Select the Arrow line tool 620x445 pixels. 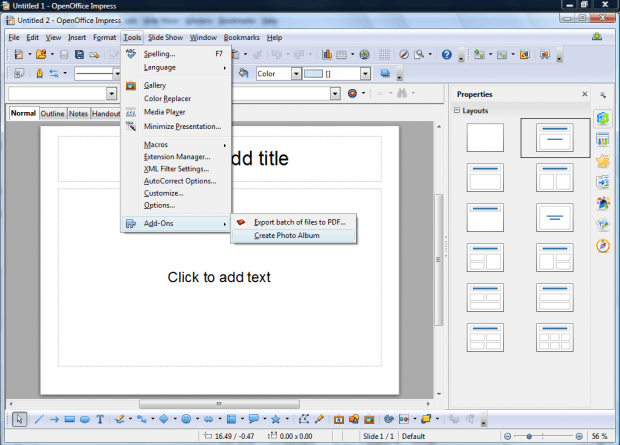(54, 419)
